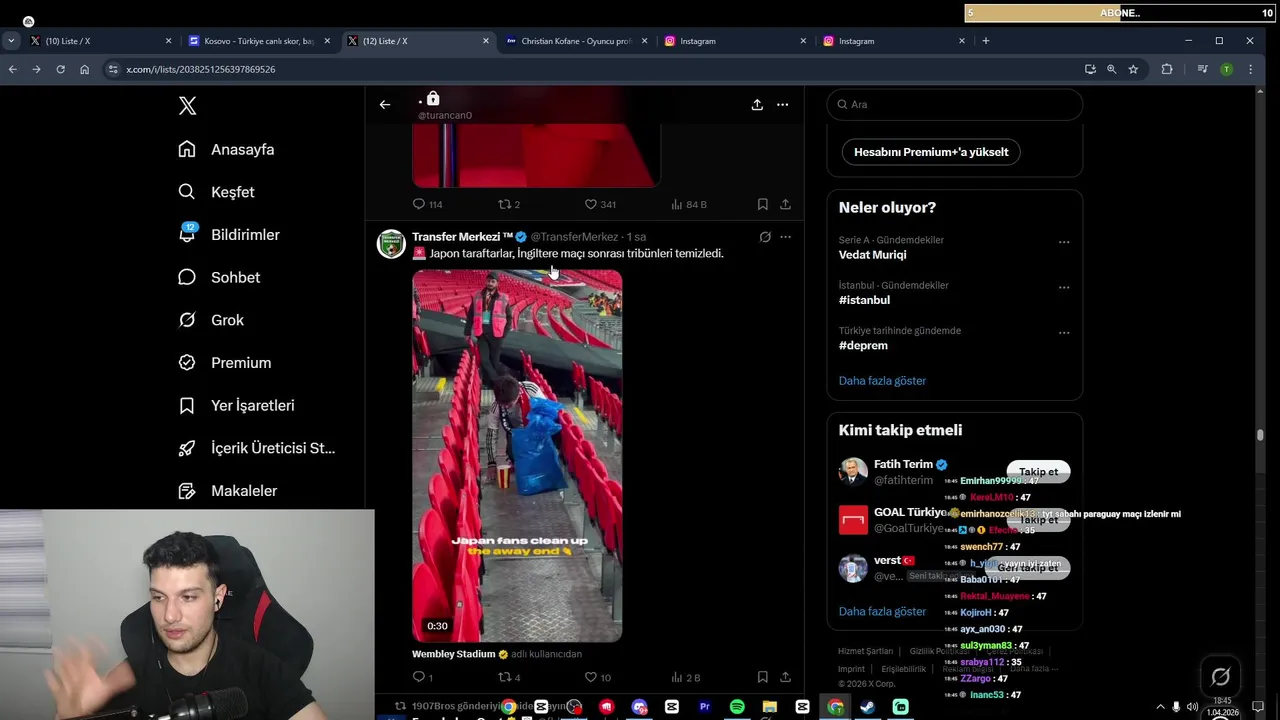The height and width of the screenshot is (720, 1280).
Task: Open Wembley Stadium source link
Action: tap(453, 654)
